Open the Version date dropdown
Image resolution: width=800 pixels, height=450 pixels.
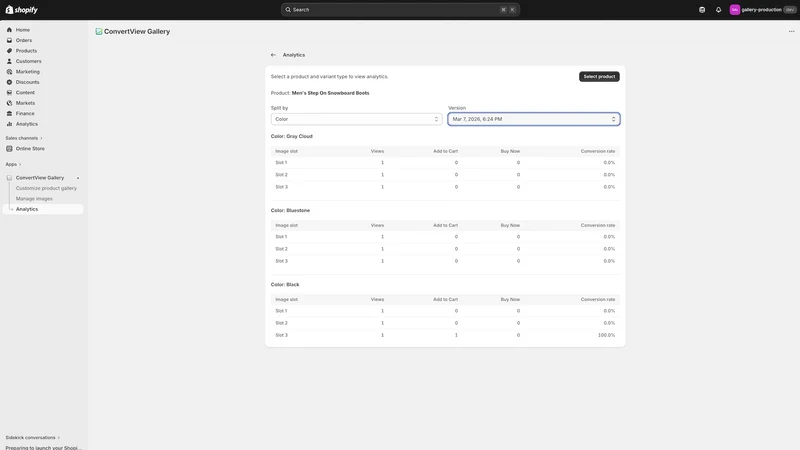[534, 119]
